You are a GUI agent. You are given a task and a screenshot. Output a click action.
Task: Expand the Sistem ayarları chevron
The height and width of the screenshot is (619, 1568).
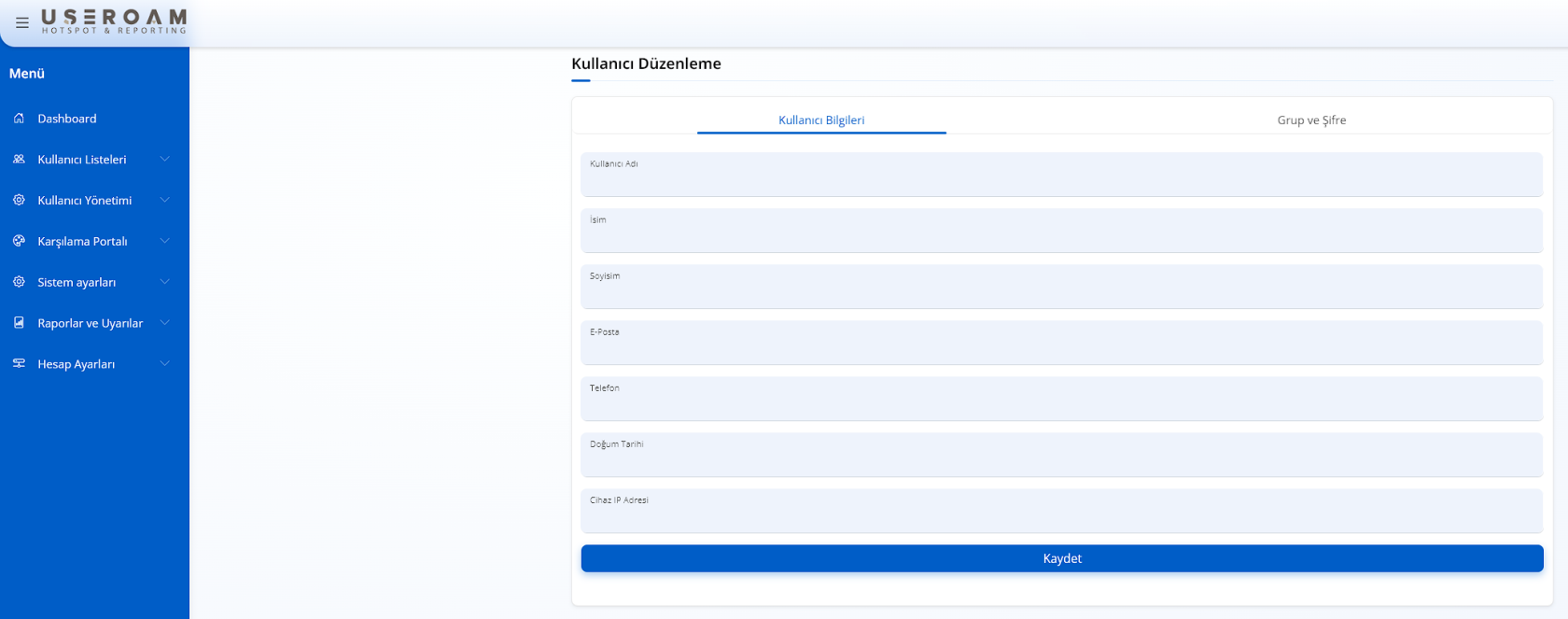[165, 282]
